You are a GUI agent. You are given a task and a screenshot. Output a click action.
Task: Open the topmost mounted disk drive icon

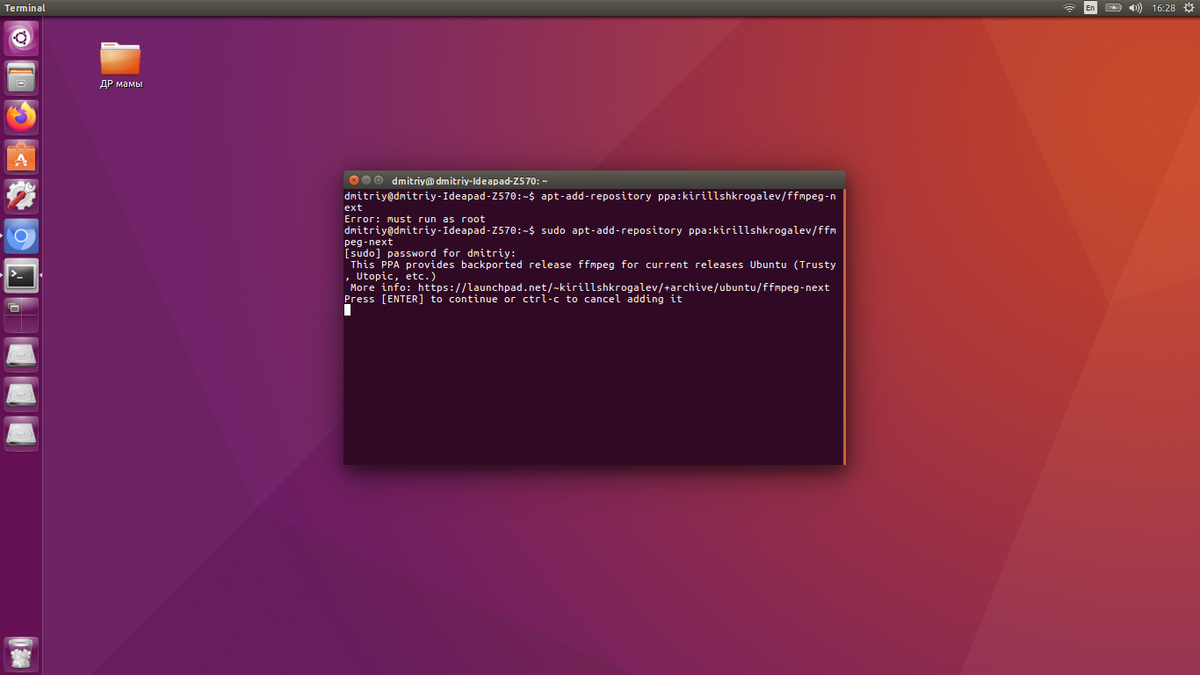pyautogui.click(x=20, y=352)
